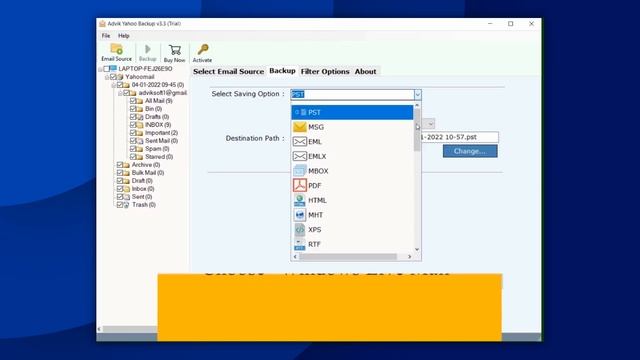The height and width of the screenshot is (360, 640).
Task: Toggle the Bin (0) checkbox
Action: point(133,109)
